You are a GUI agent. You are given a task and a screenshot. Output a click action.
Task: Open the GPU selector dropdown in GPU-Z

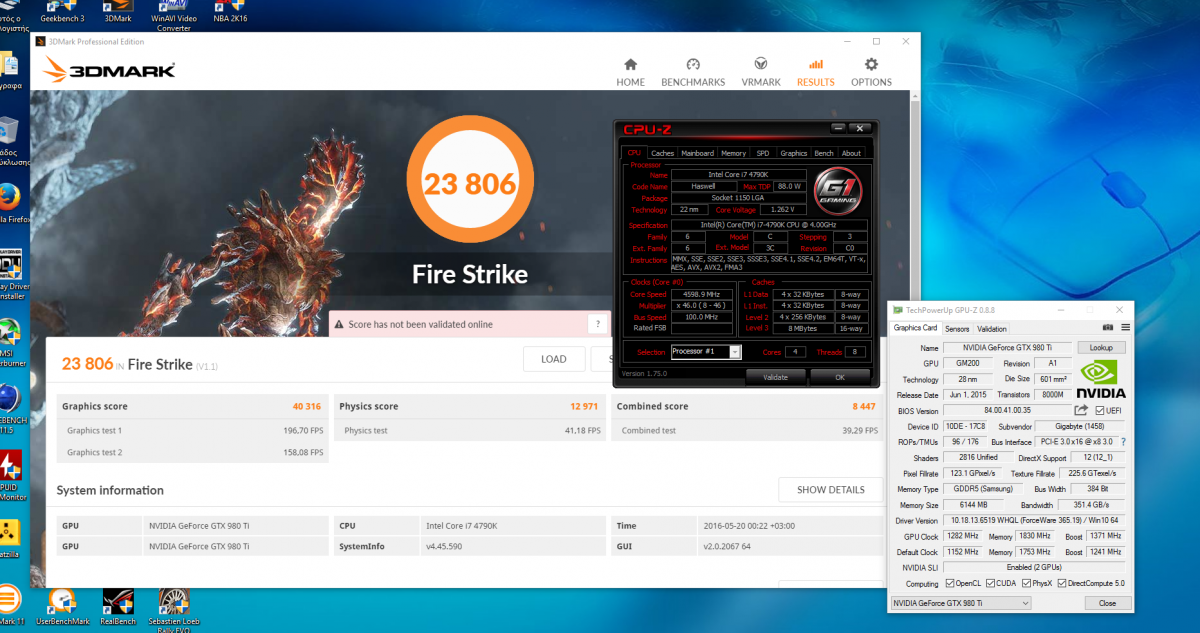tap(960, 603)
